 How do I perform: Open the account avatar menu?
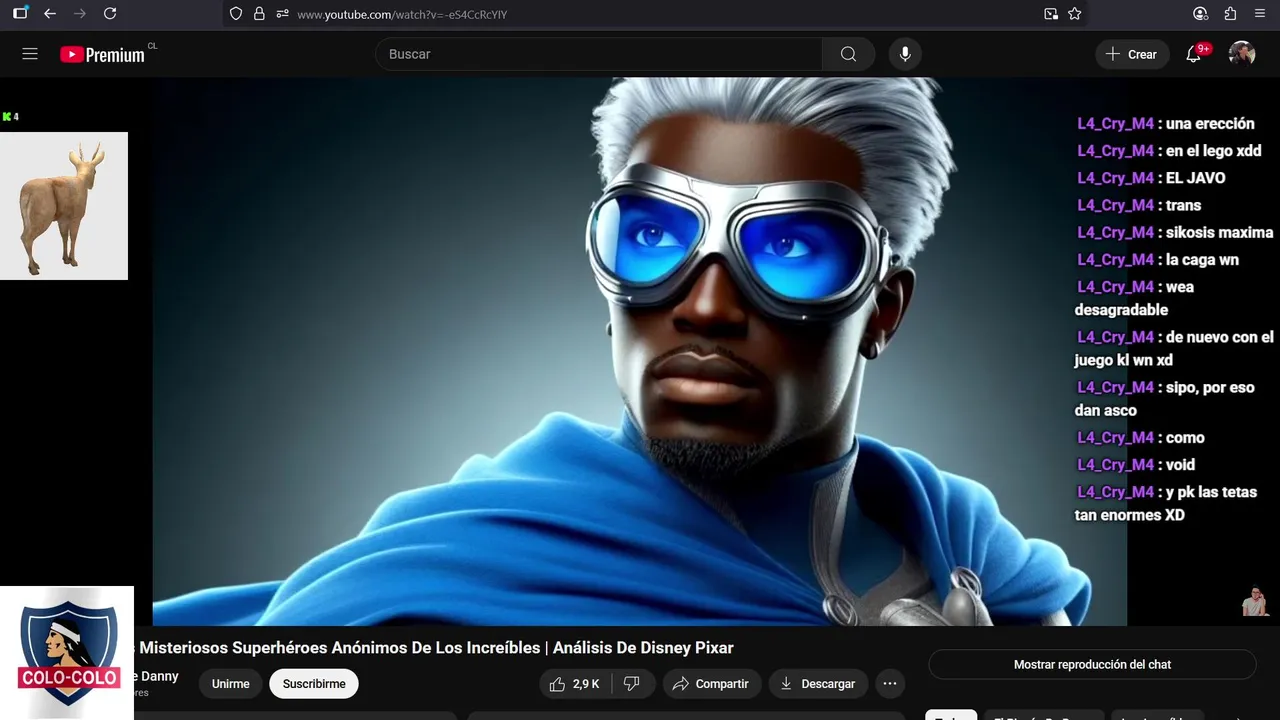click(1242, 54)
